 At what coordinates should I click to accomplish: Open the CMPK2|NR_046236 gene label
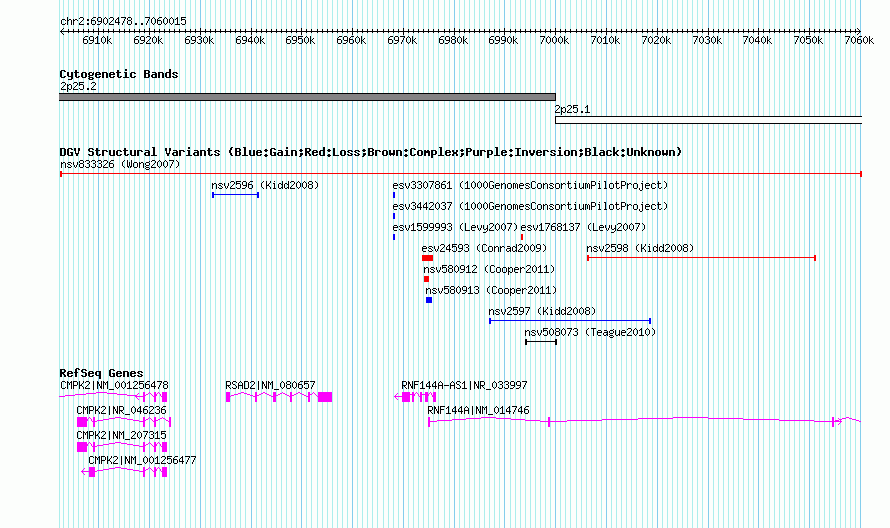[121, 410]
